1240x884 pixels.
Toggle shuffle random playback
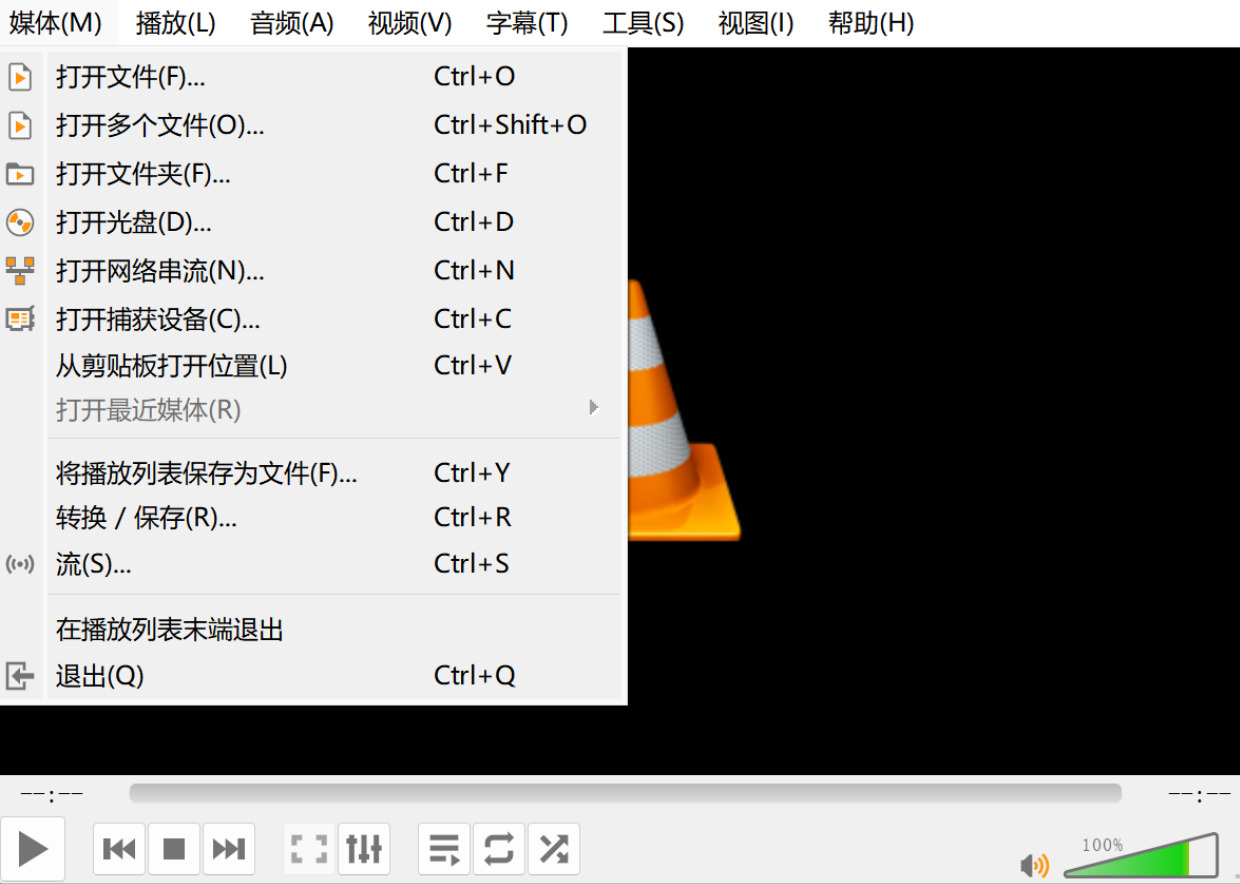554,850
